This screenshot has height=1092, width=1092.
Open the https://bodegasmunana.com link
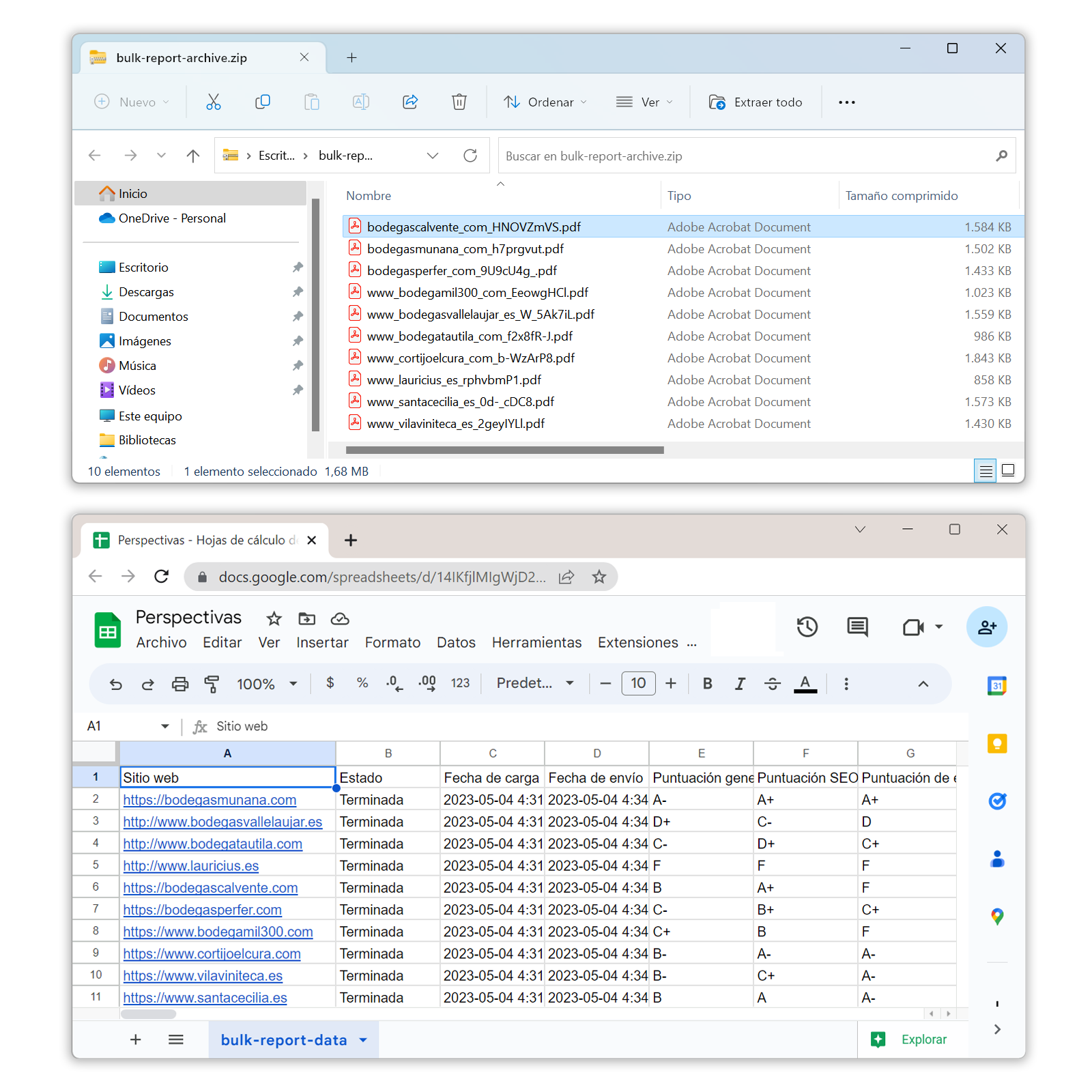click(x=210, y=800)
